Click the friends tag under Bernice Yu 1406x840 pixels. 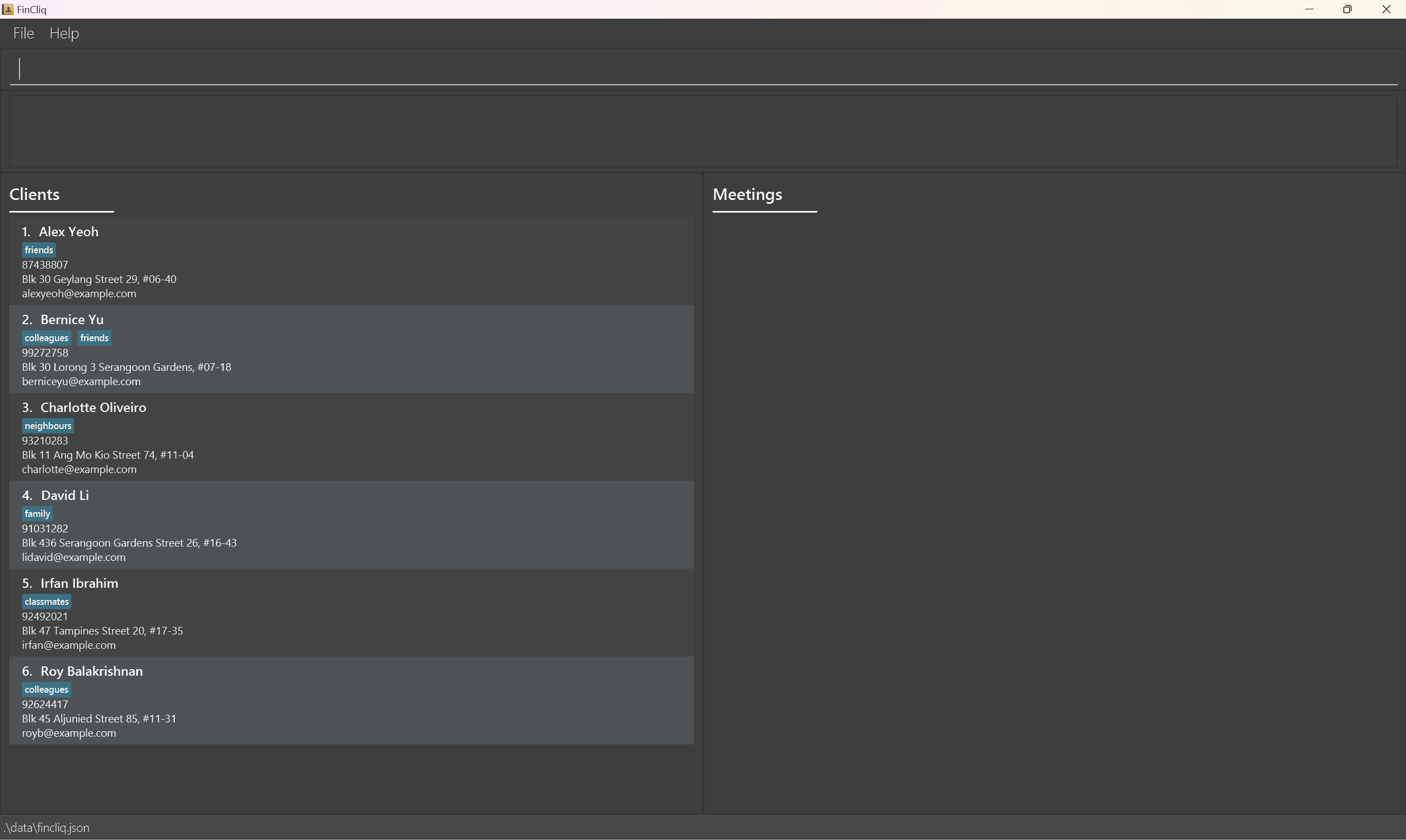click(95, 338)
